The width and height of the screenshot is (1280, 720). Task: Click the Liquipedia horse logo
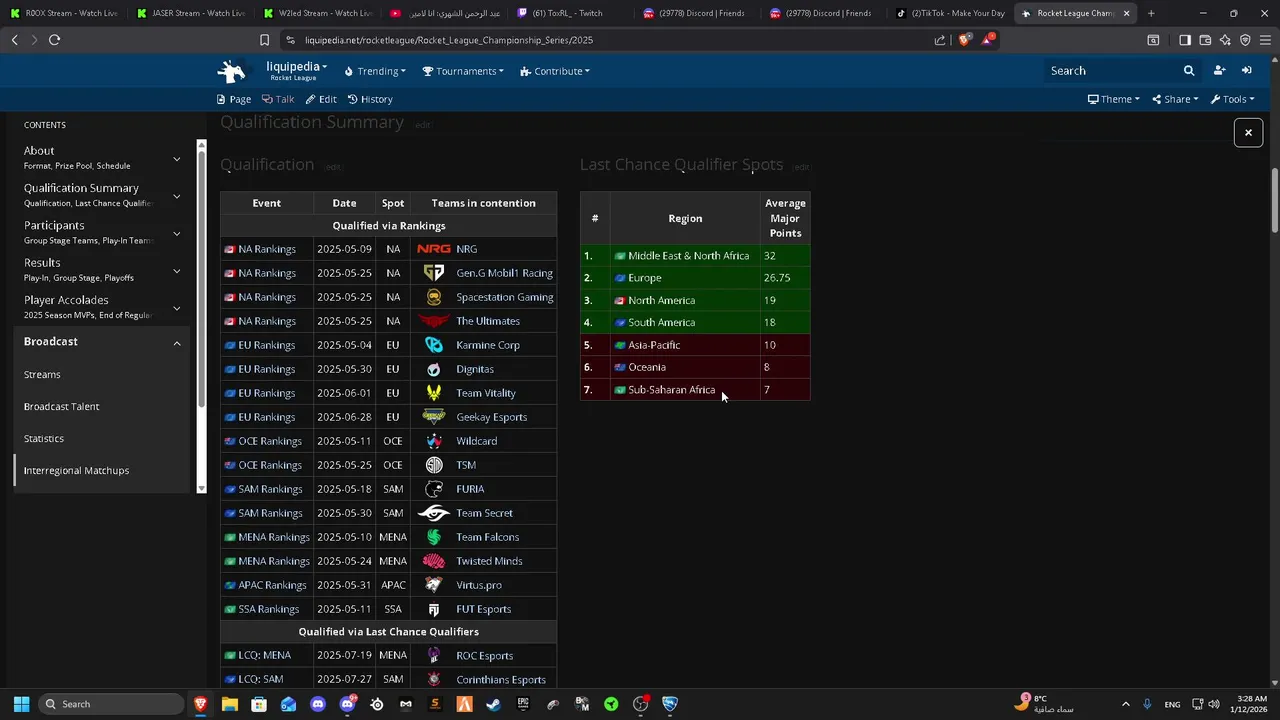[231, 71]
